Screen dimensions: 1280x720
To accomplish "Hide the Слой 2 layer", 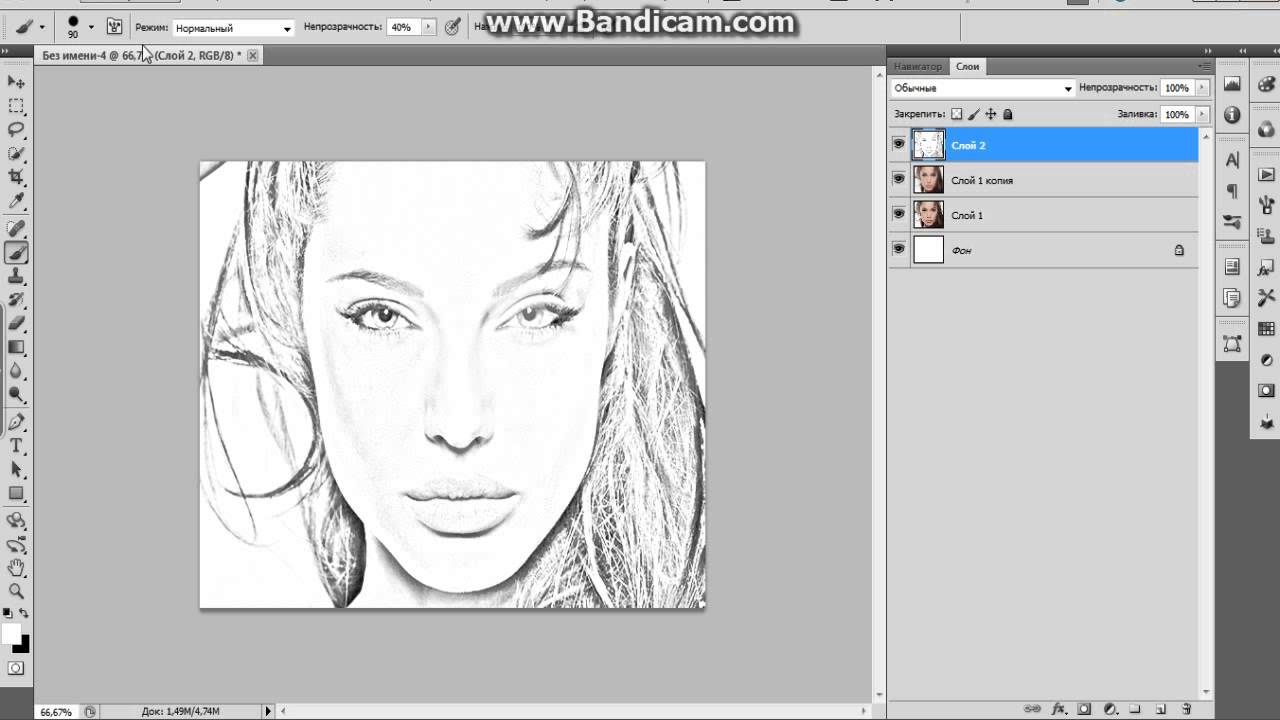I will click(899, 145).
